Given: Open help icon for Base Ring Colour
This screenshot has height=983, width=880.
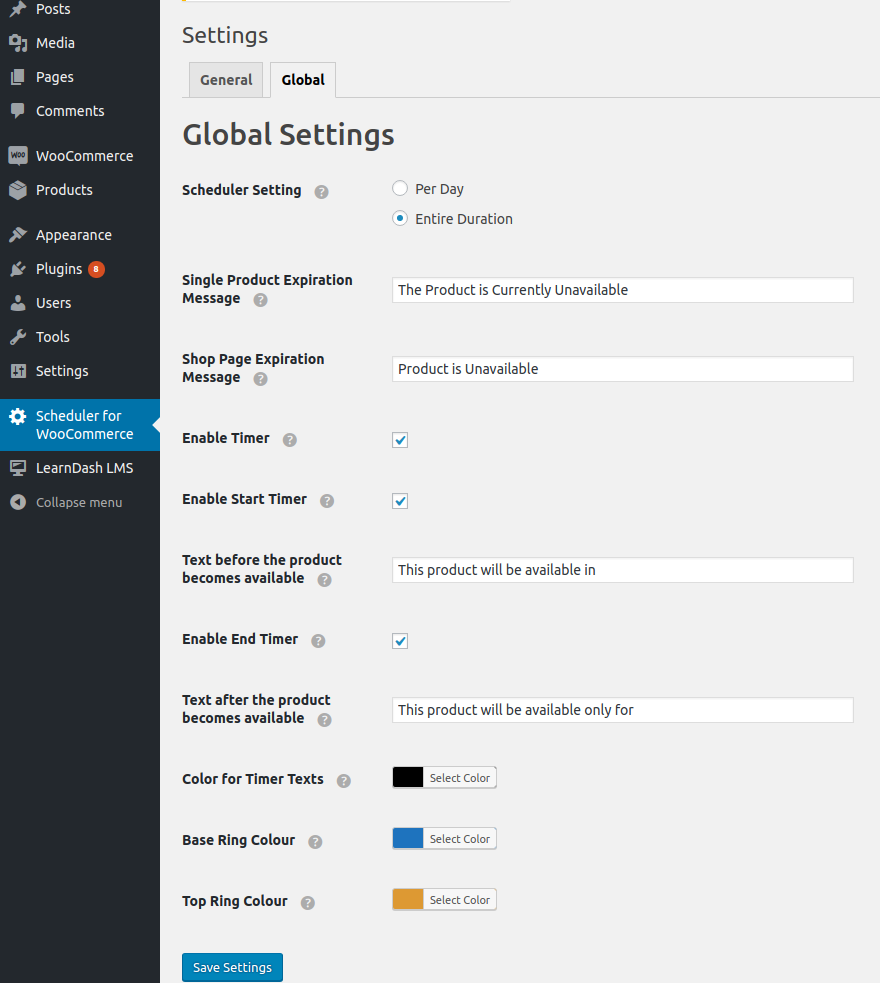Looking at the screenshot, I should (315, 841).
